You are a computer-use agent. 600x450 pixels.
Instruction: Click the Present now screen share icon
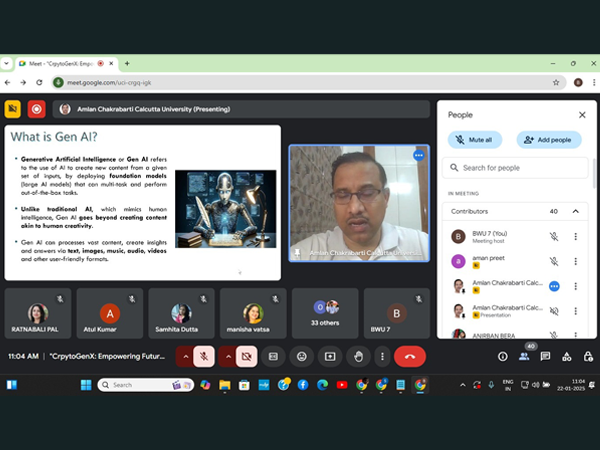tap(330, 356)
